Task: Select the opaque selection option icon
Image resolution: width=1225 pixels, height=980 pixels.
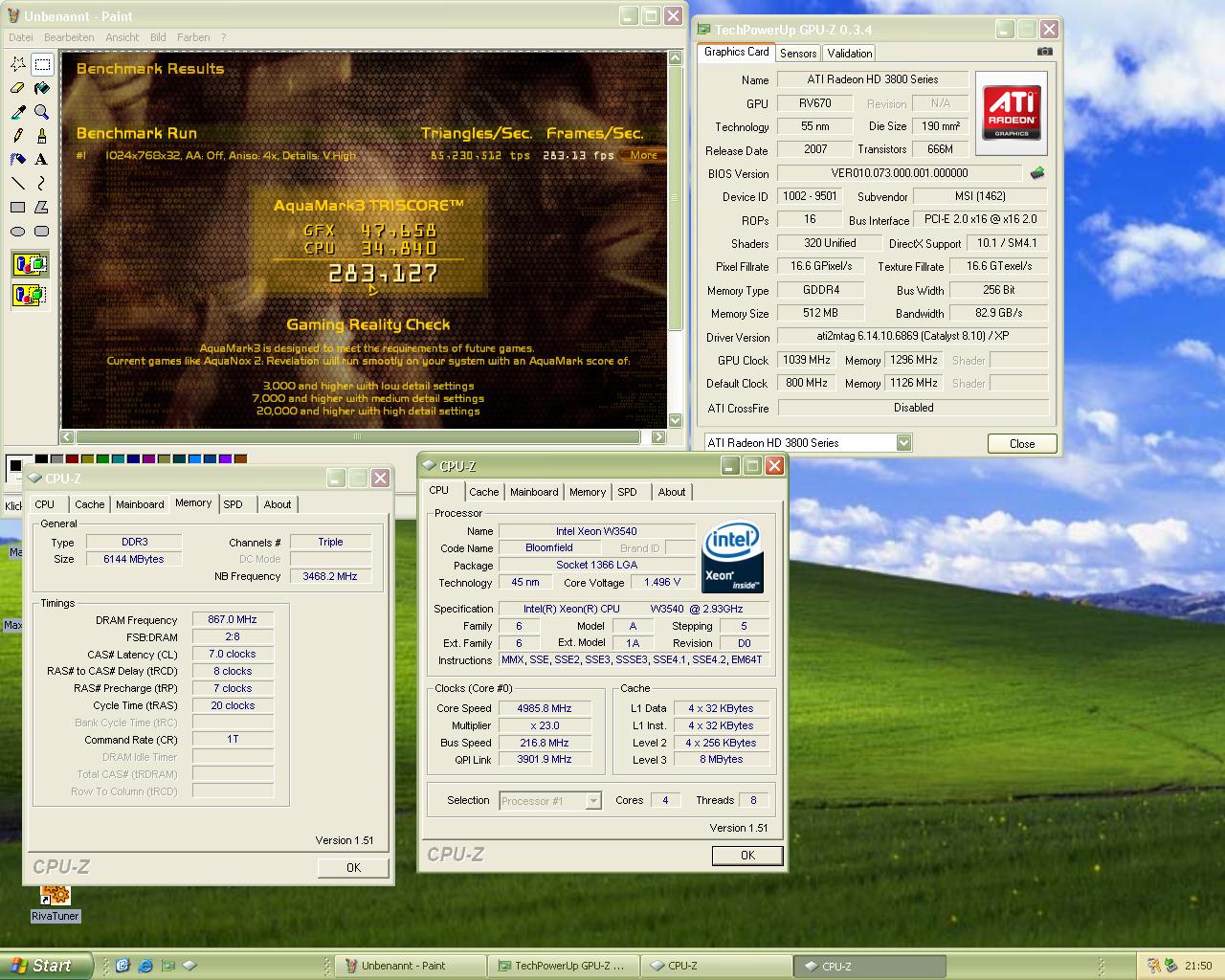Action: tap(30, 265)
